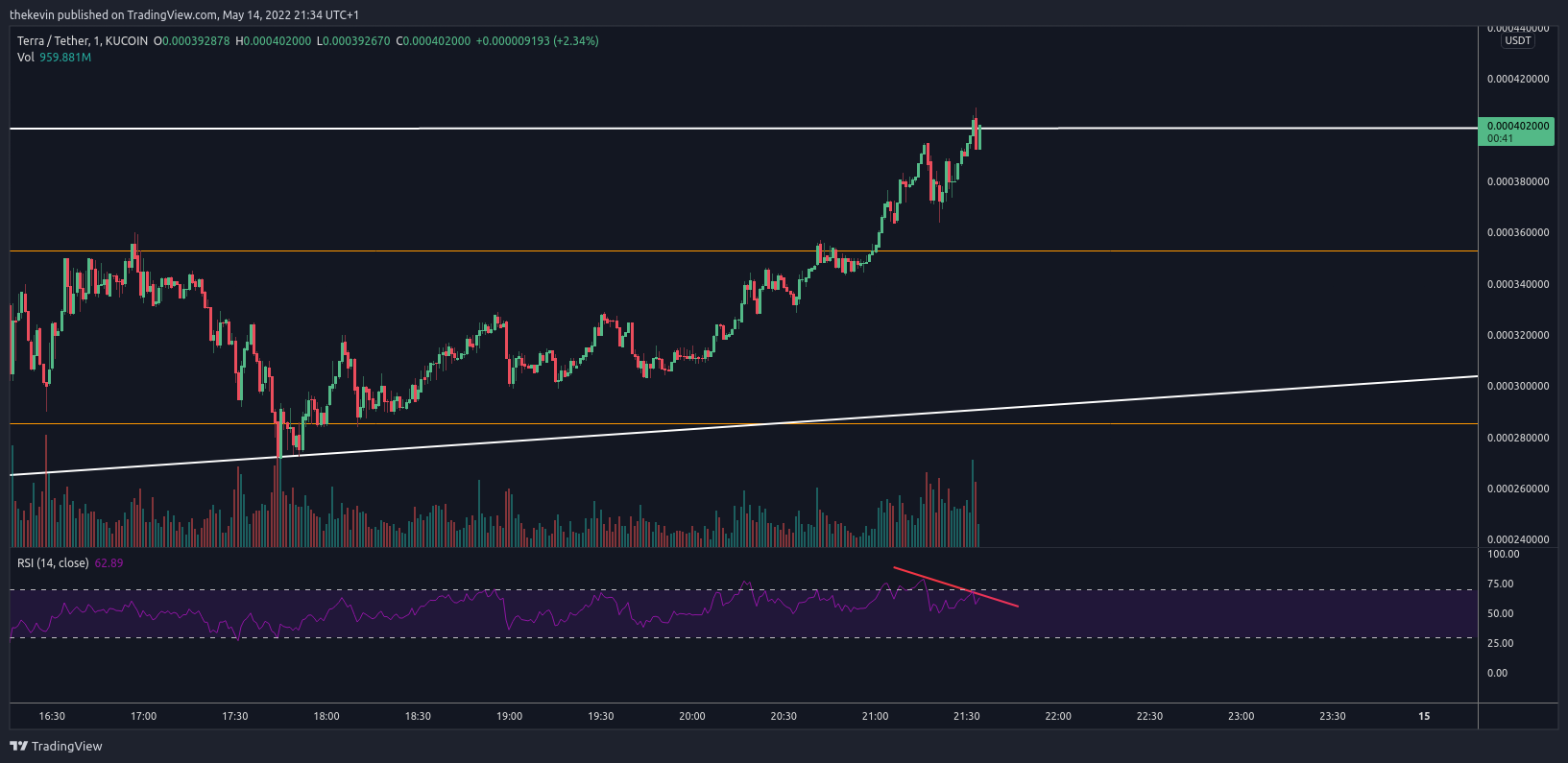Click the date label 15 on time axis
This screenshot has width=1568, height=763.
click(1424, 716)
